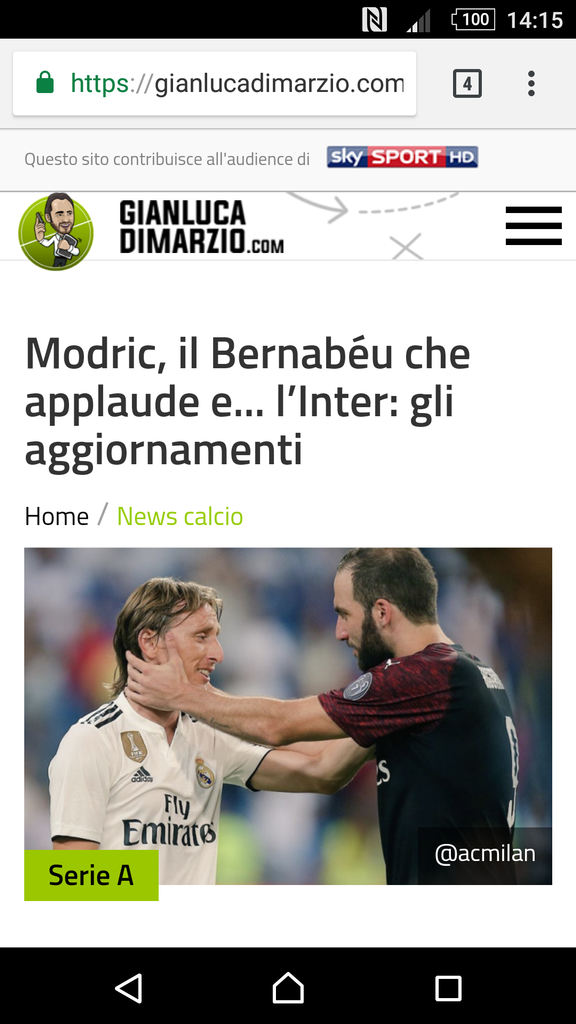The width and height of the screenshot is (576, 1024).
Task: Tap the Android recent apps square button
Action: 448,988
